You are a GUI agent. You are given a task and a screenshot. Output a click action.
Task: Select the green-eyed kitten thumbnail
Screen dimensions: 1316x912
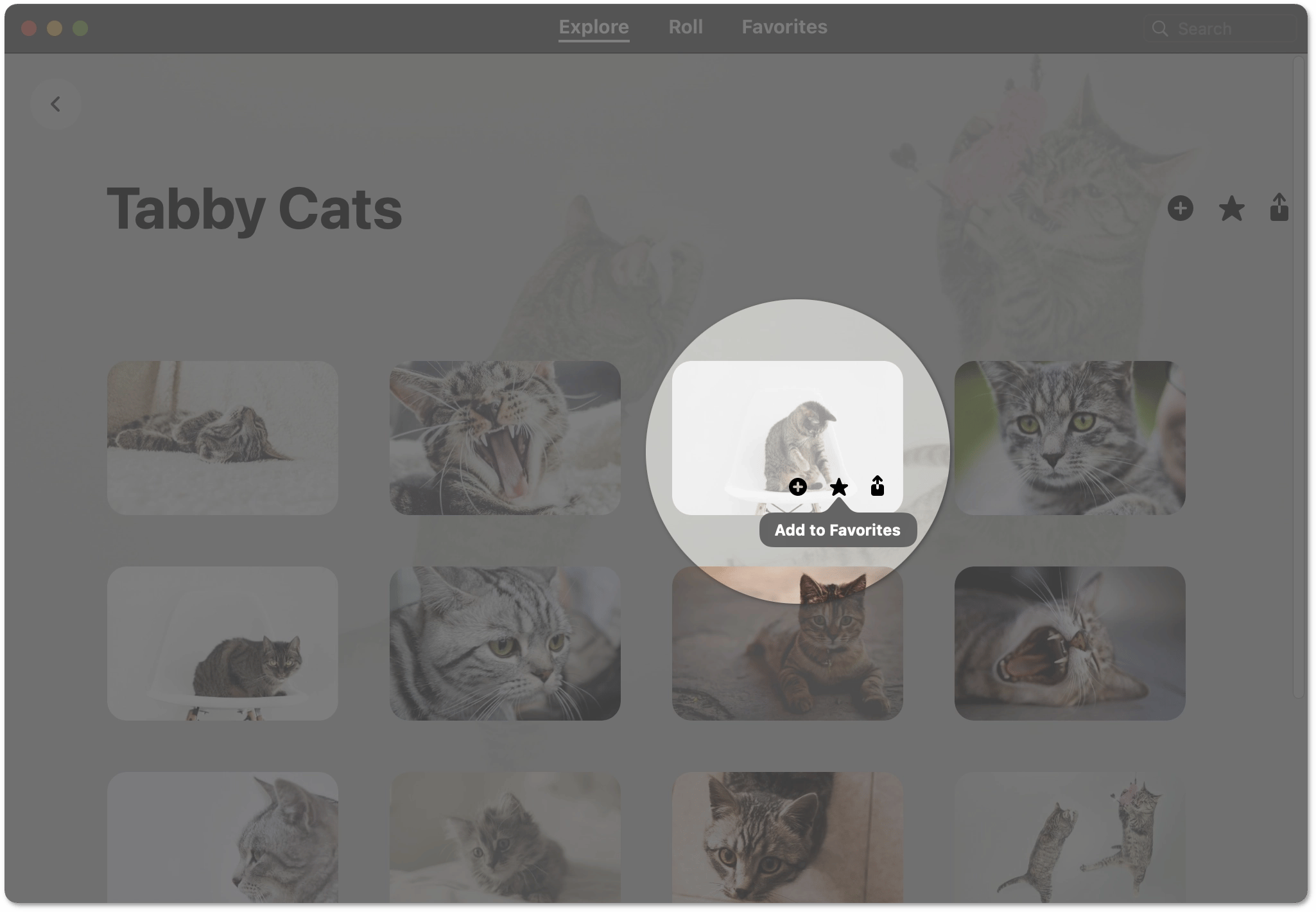click(x=1069, y=437)
